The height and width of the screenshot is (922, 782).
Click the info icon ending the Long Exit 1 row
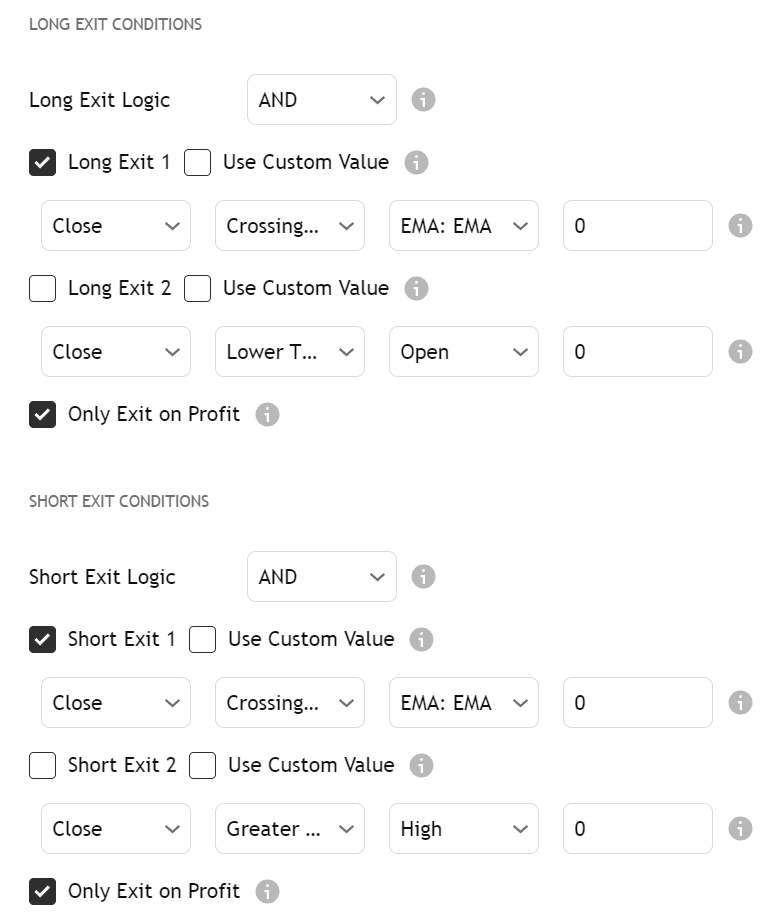(x=740, y=225)
